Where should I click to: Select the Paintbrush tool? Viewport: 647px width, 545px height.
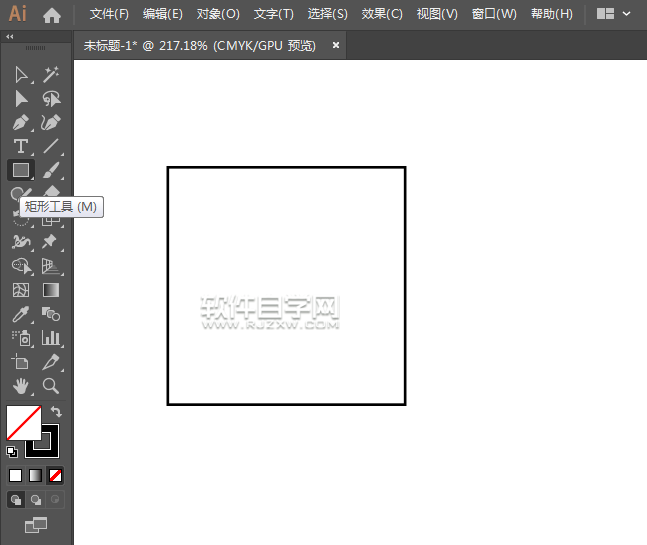pyautogui.click(x=51, y=170)
